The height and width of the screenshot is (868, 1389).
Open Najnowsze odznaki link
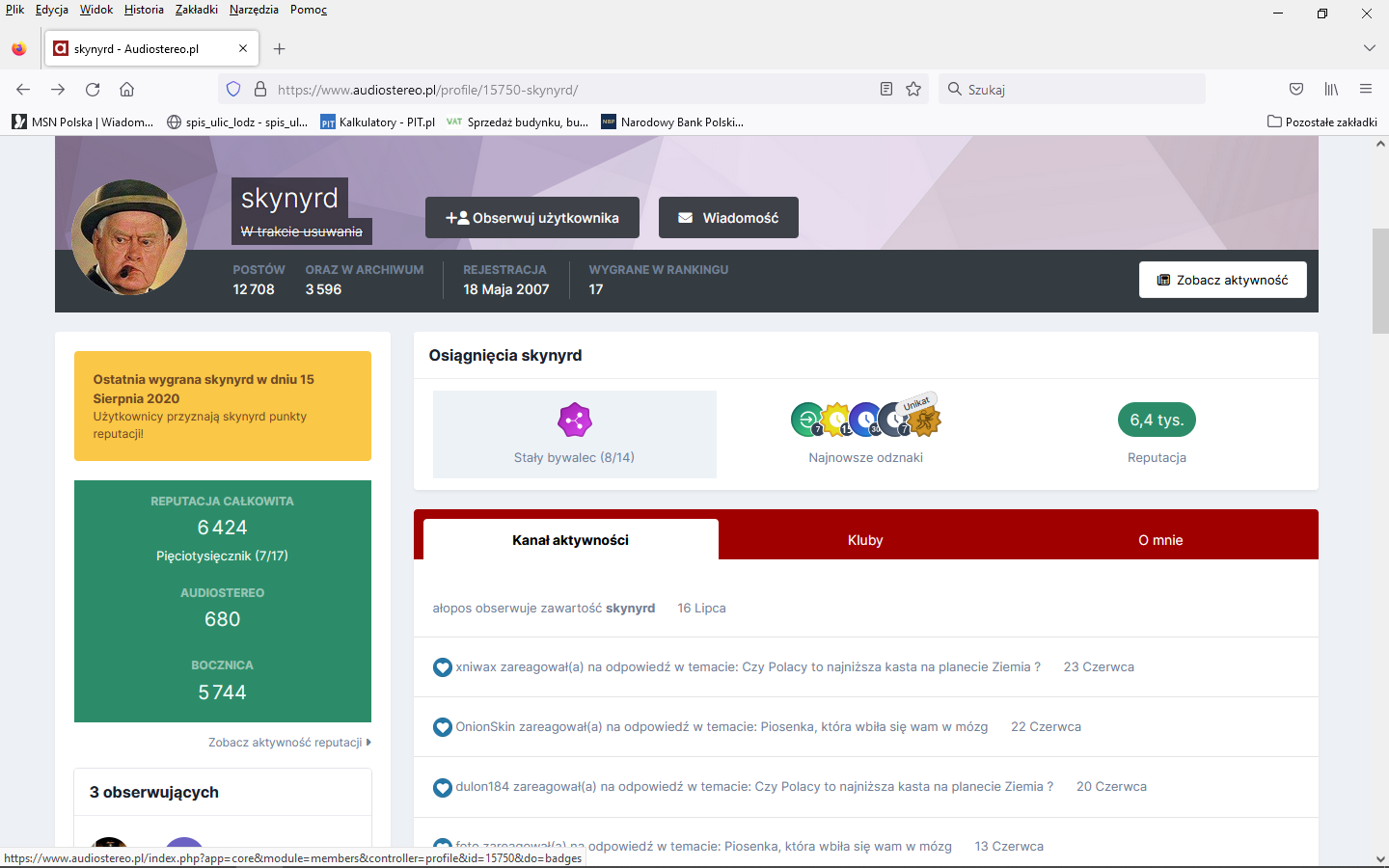865,458
